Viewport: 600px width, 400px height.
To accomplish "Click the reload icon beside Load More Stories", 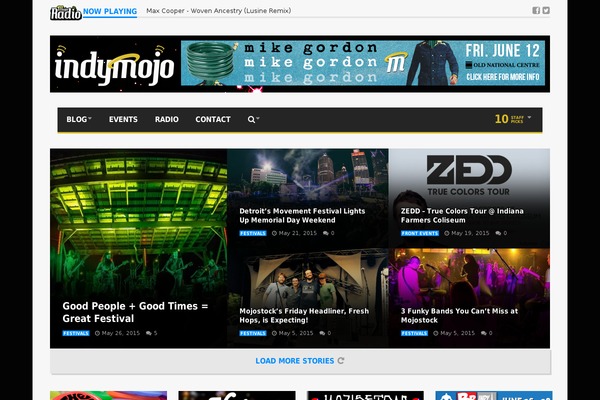I will pos(341,361).
